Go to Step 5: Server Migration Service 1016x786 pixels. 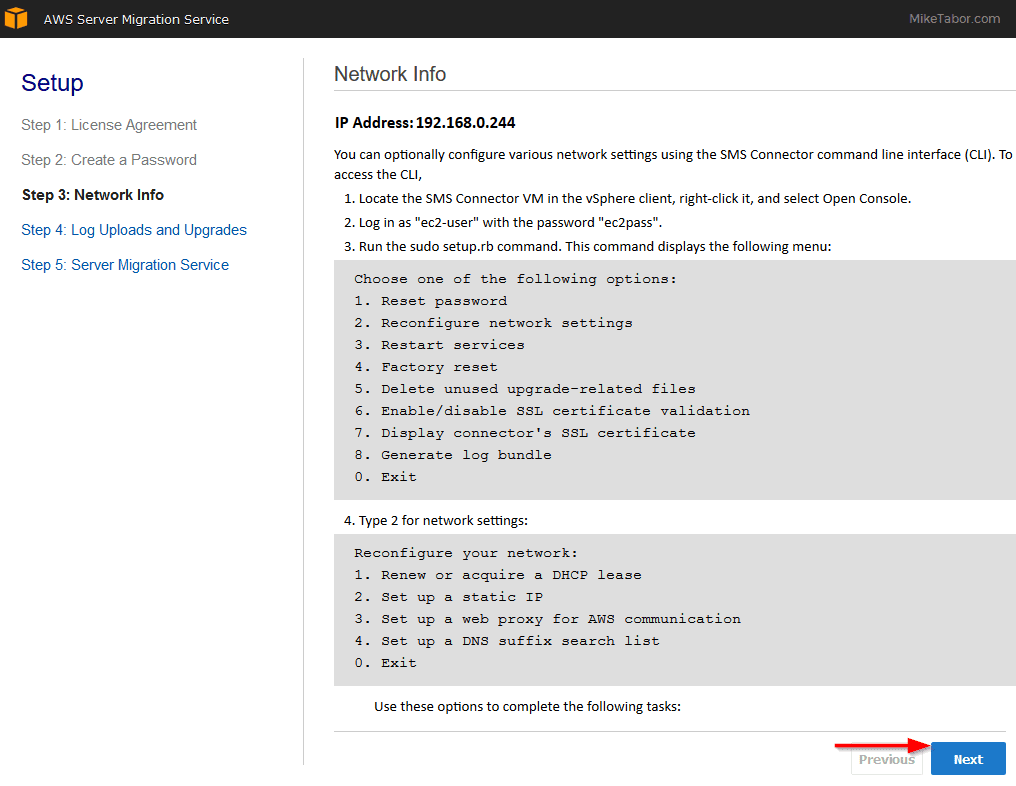point(125,265)
